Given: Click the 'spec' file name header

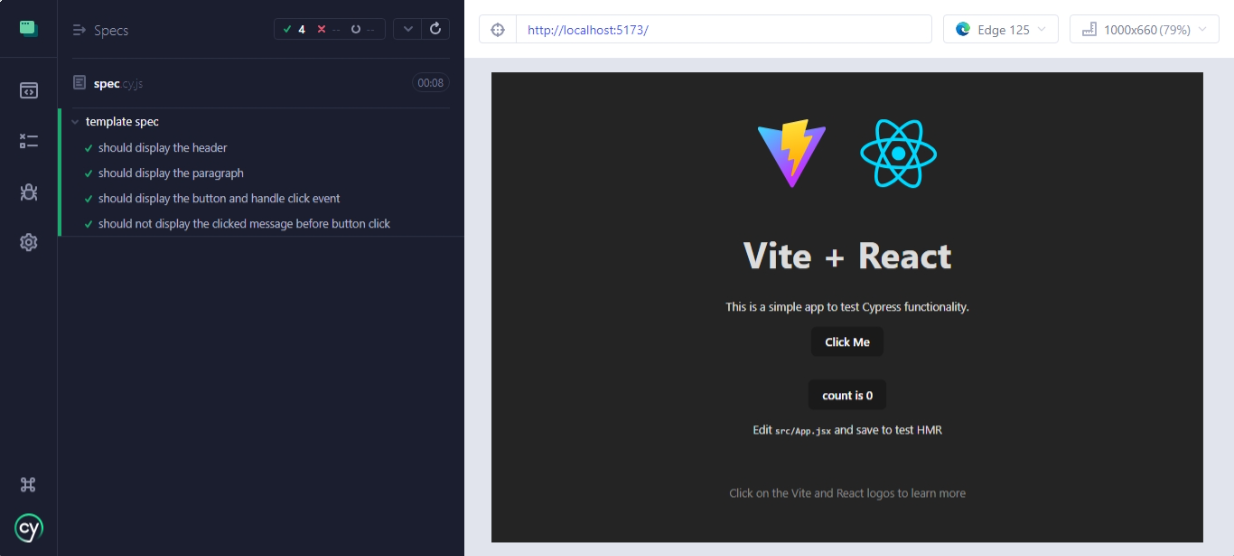Looking at the screenshot, I should pos(118,83).
